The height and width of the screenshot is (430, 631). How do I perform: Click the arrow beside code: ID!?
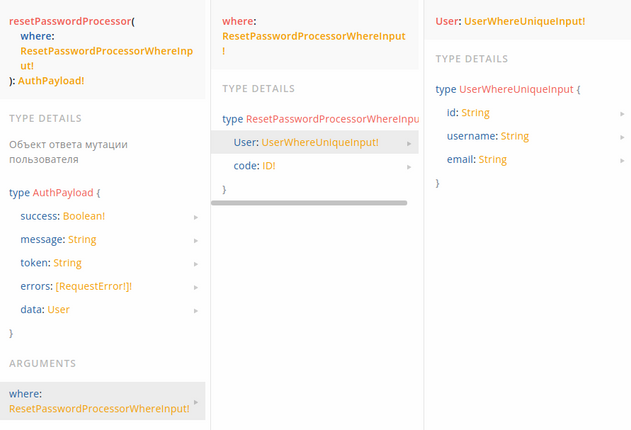(409, 167)
